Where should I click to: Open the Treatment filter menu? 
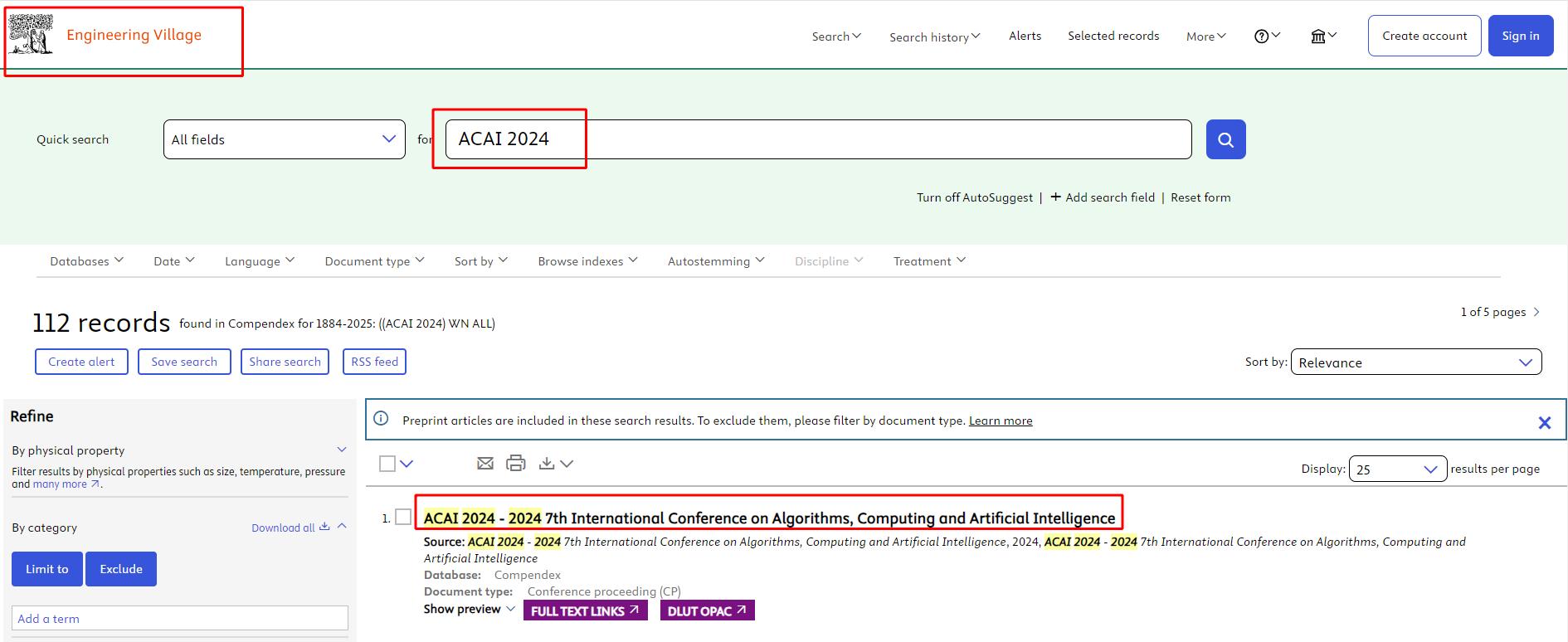929,260
